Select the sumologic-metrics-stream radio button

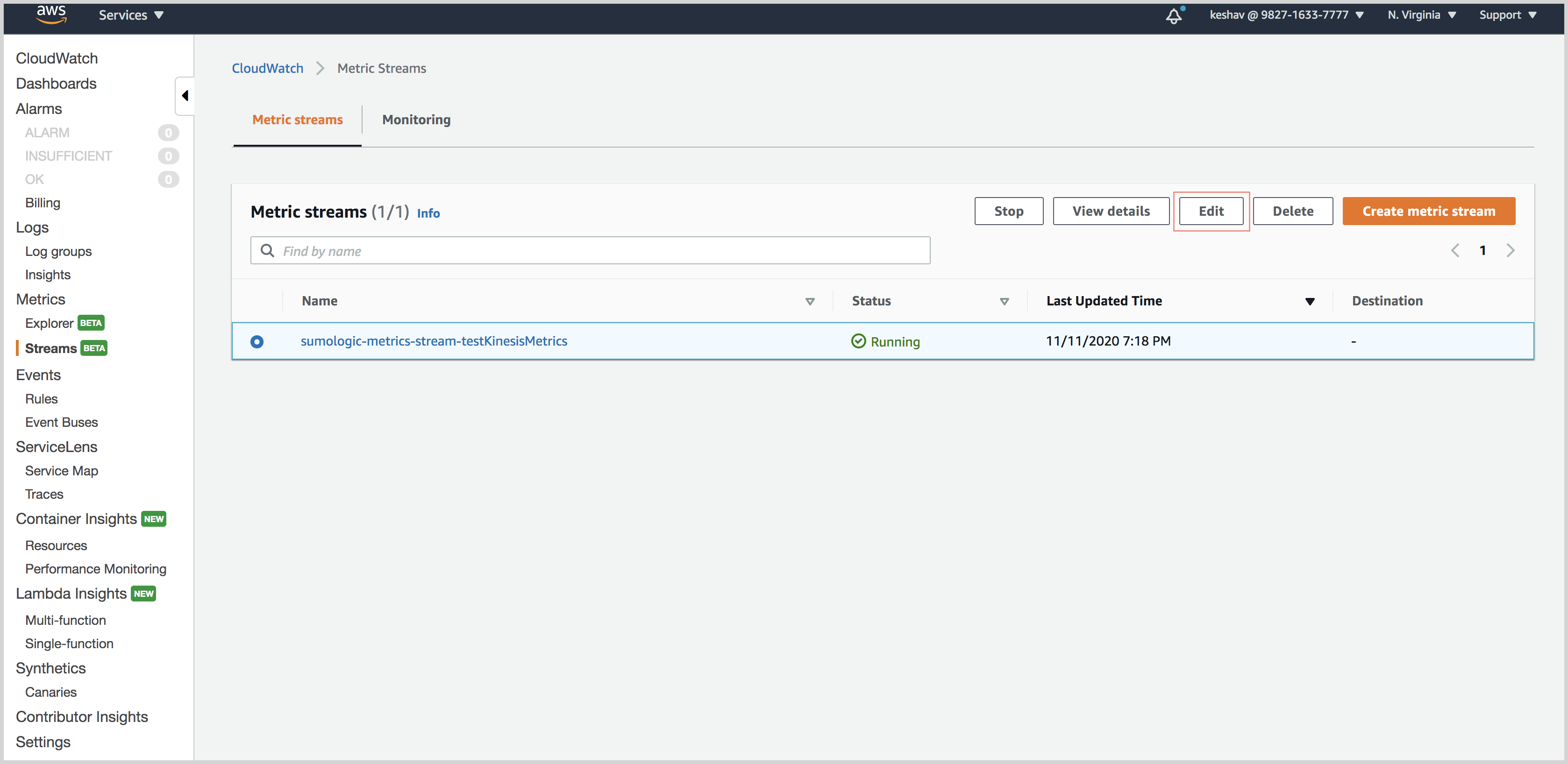pos(257,342)
